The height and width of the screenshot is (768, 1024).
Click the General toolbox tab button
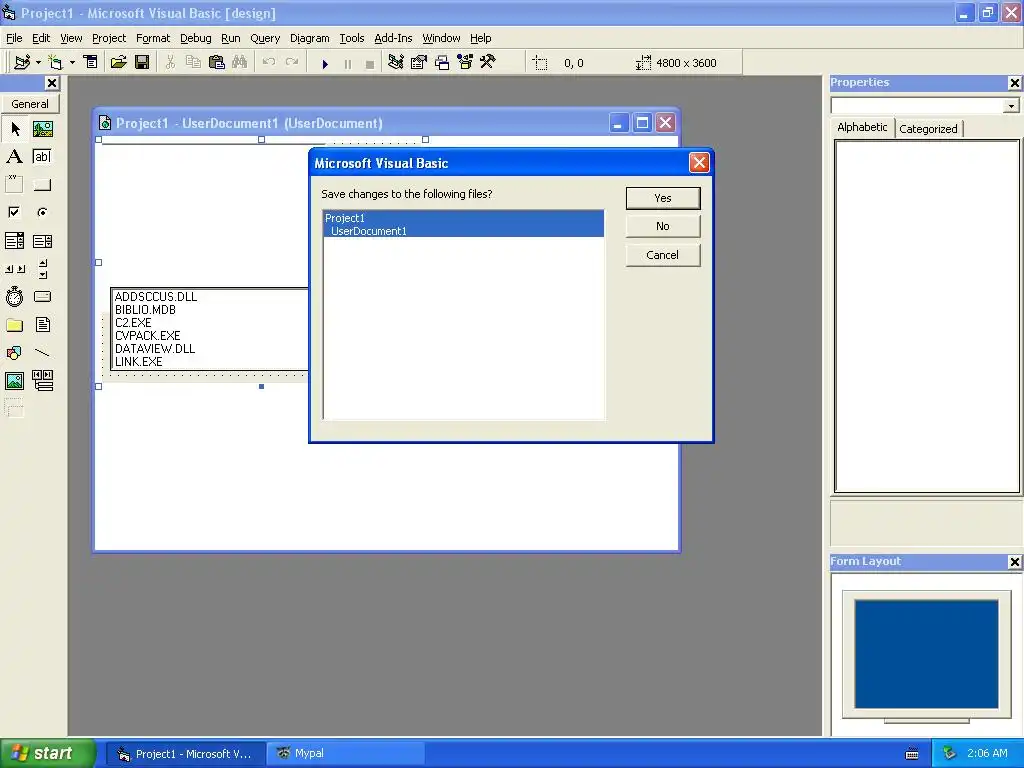pyautogui.click(x=30, y=104)
